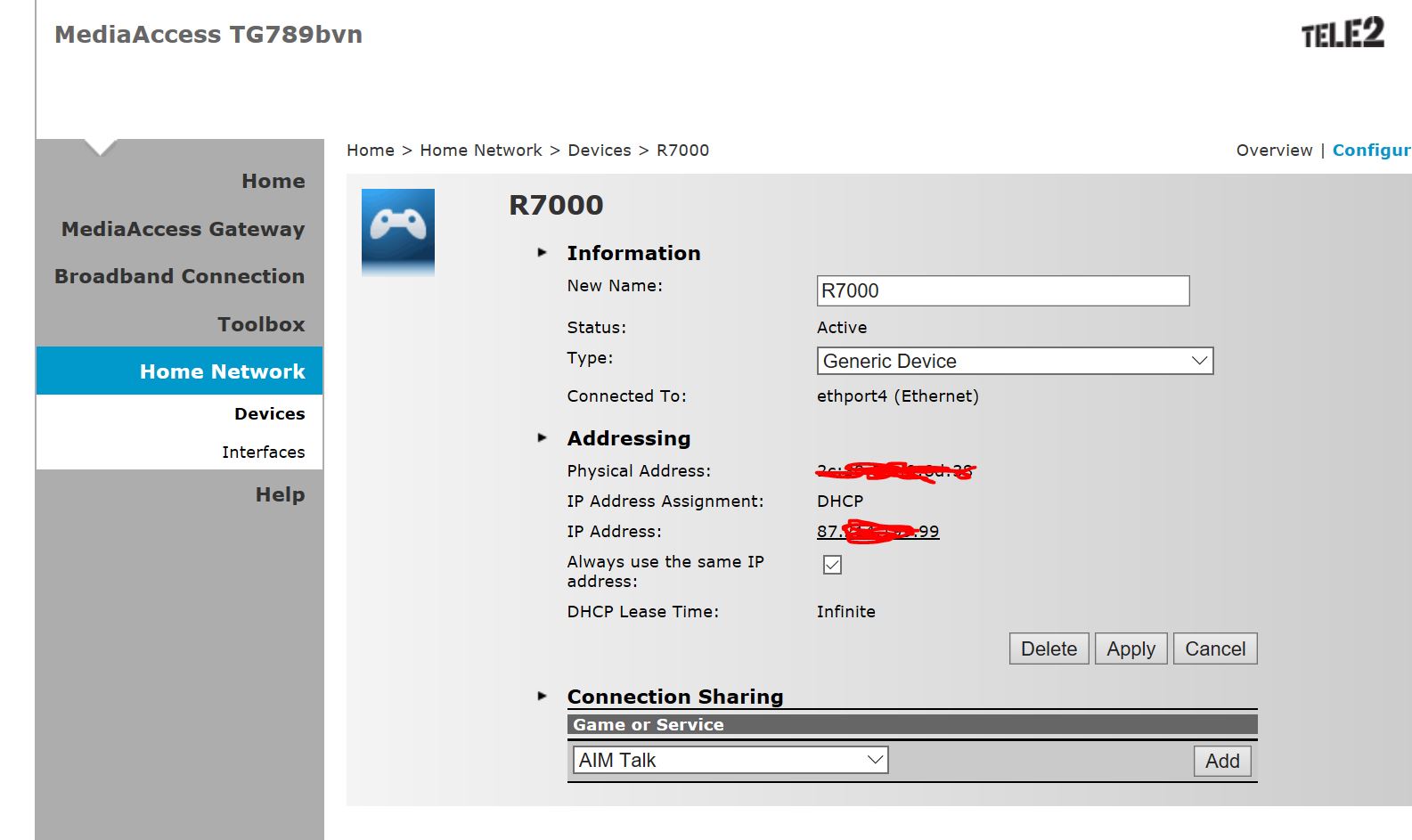Click the Apply button
The width and height of the screenshot is (1412, 840).
coord(1130,648)
